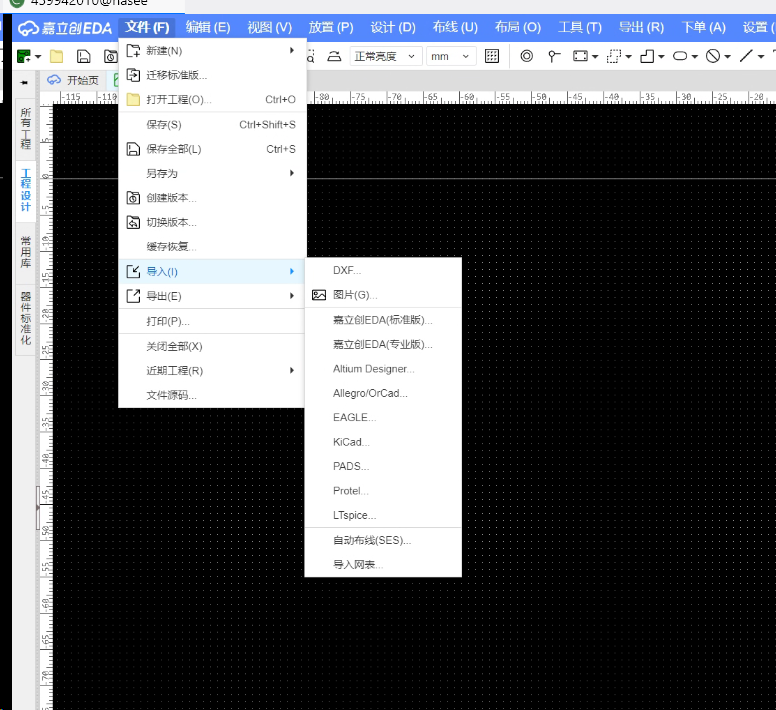Select the dashed keepout region tool

614,56
